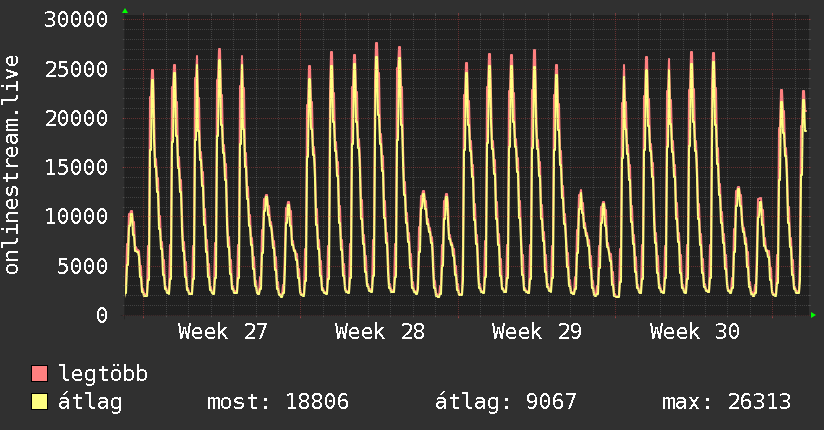Click the 15000 y-axis label
The image size is (824, 430).
(x=76, y=168)
